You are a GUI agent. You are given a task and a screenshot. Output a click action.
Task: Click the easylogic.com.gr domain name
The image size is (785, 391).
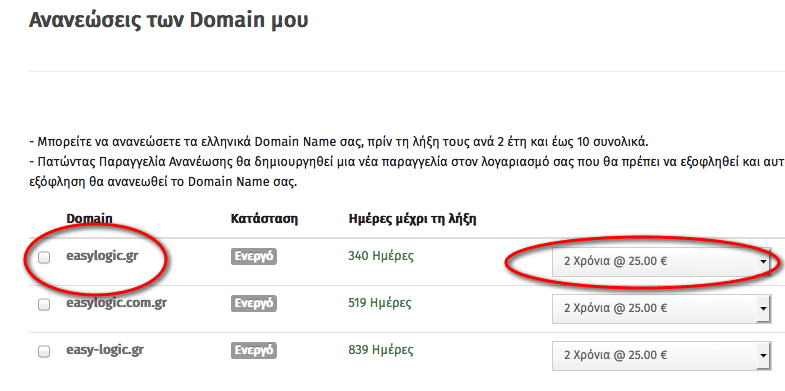(x=117, y=303)
